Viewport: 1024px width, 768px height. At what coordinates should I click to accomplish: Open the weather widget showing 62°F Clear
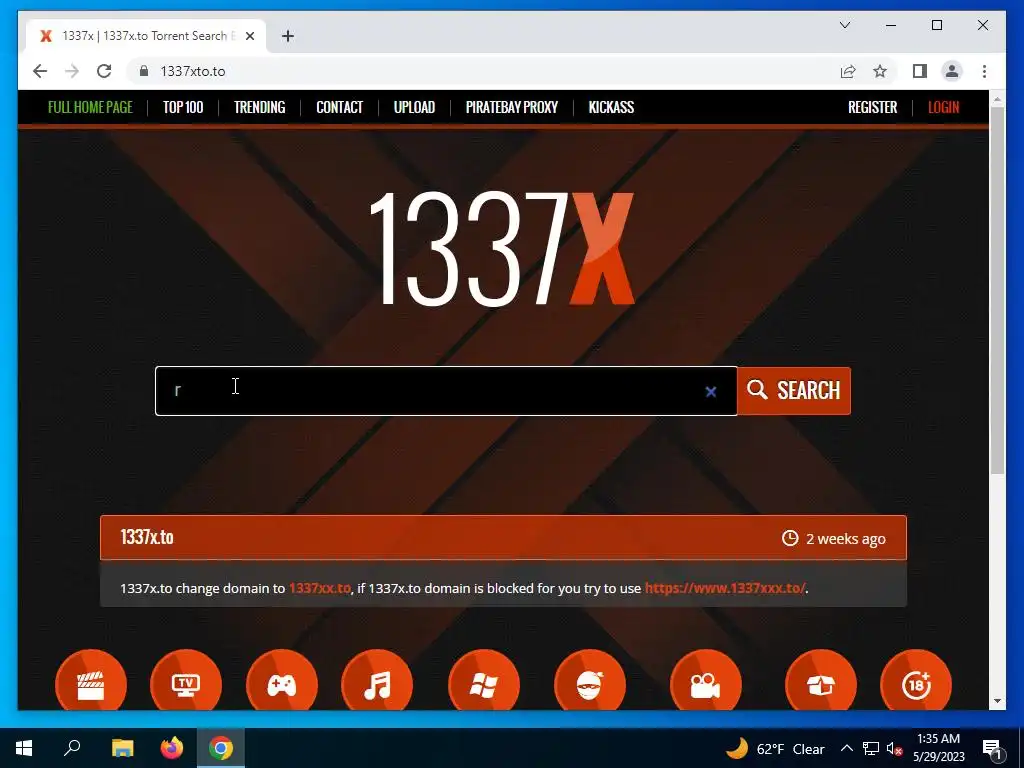[x=775, y=748]
